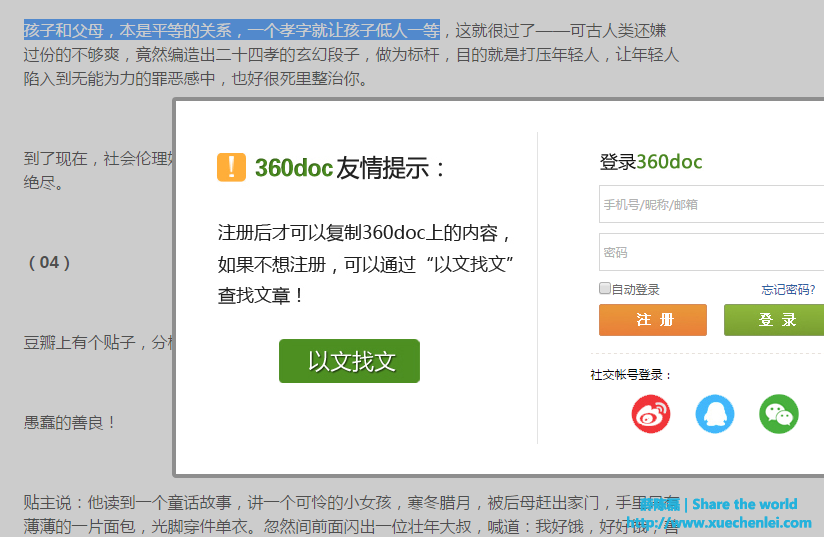
Task: Enable the 自动登录 checkbox
Action: point(605,288)
